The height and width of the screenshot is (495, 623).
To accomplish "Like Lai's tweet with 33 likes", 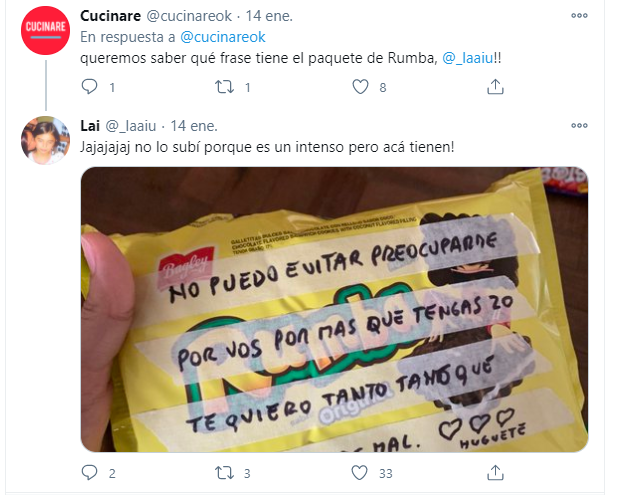I will coord(360,473).
